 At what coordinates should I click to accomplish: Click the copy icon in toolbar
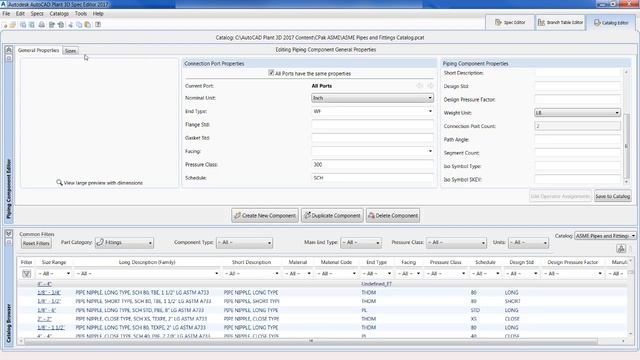[x=79, y=25]
